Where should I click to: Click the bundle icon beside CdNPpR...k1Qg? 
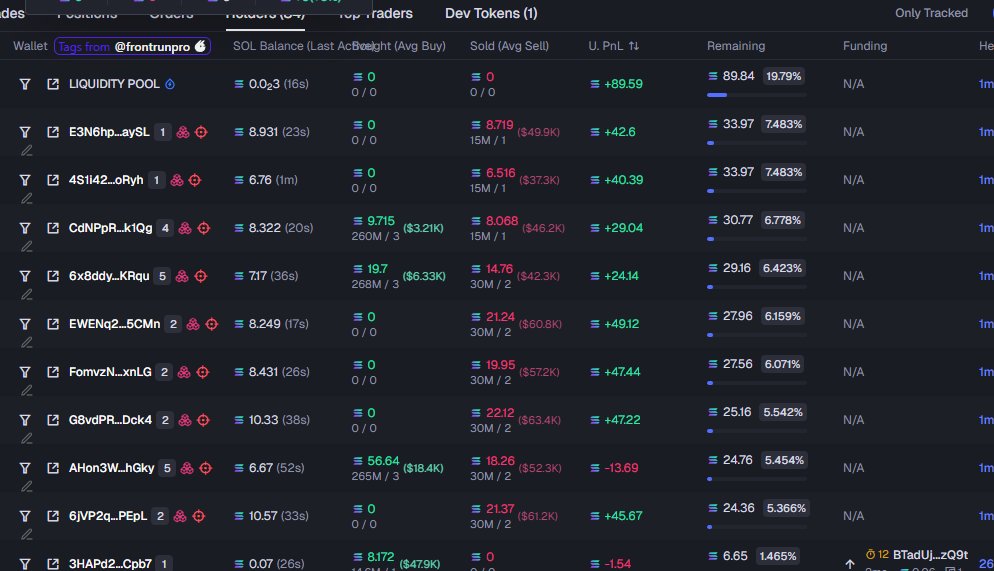tap(184, 228)
